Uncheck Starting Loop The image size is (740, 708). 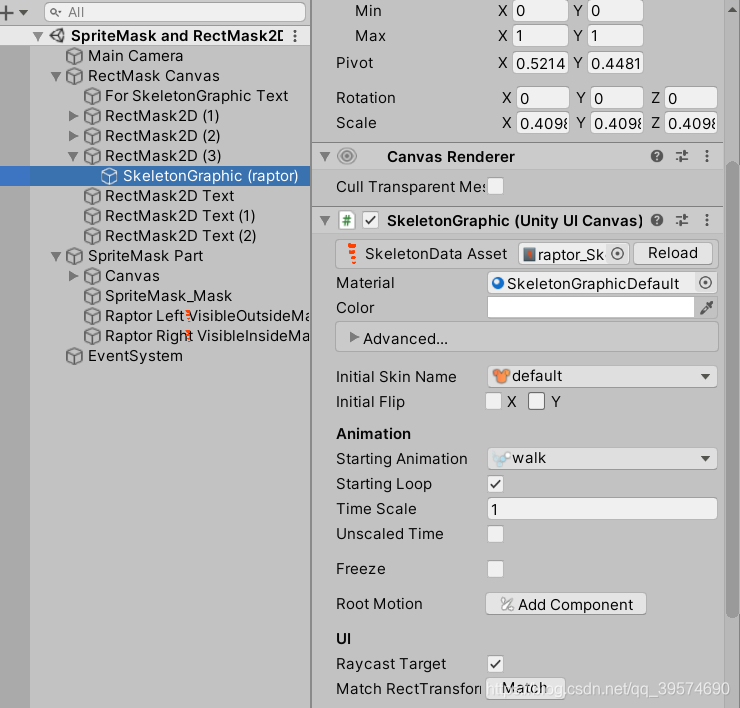[x=495, y=484]
